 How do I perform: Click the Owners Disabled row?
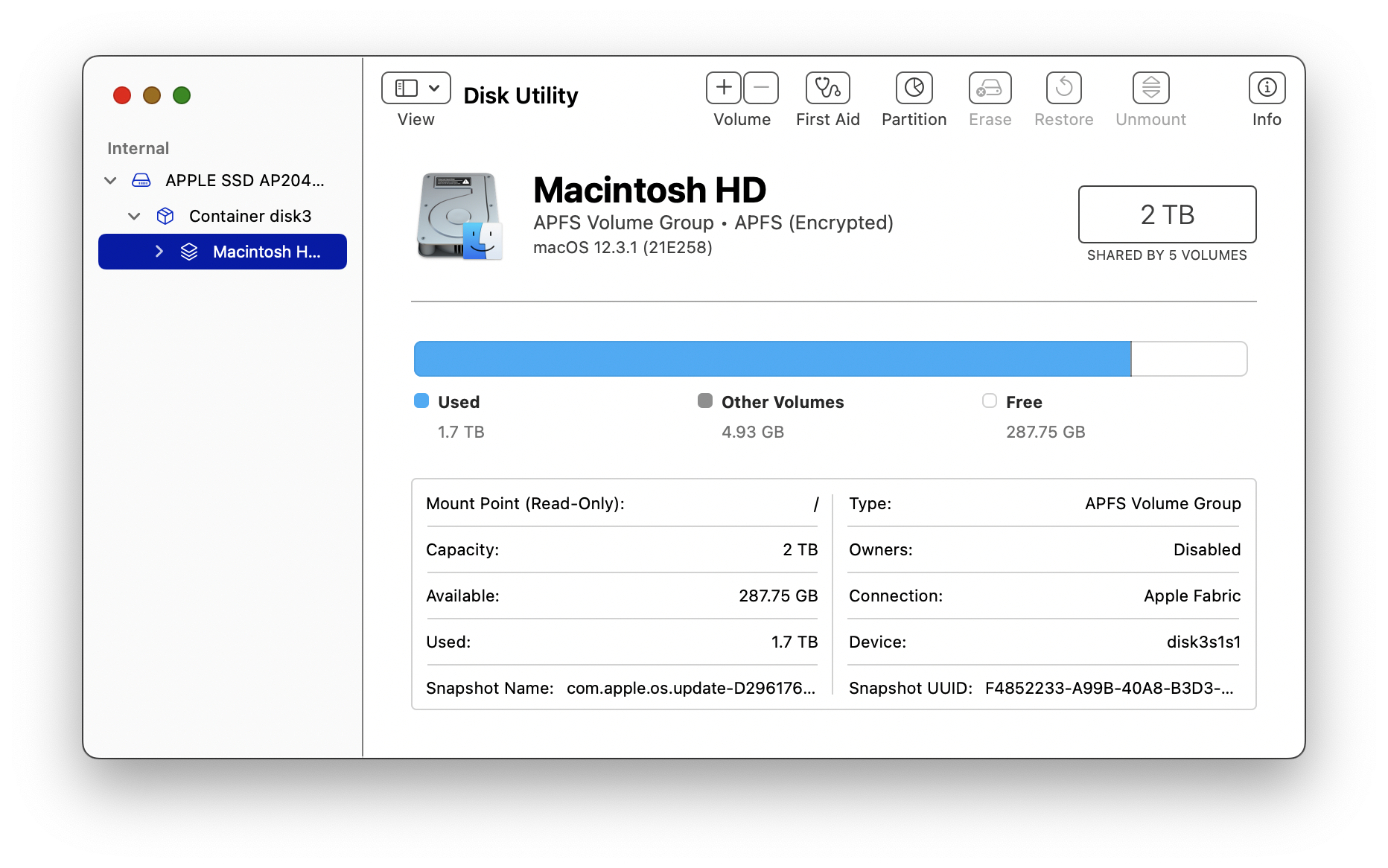(x=1044, y=550)
